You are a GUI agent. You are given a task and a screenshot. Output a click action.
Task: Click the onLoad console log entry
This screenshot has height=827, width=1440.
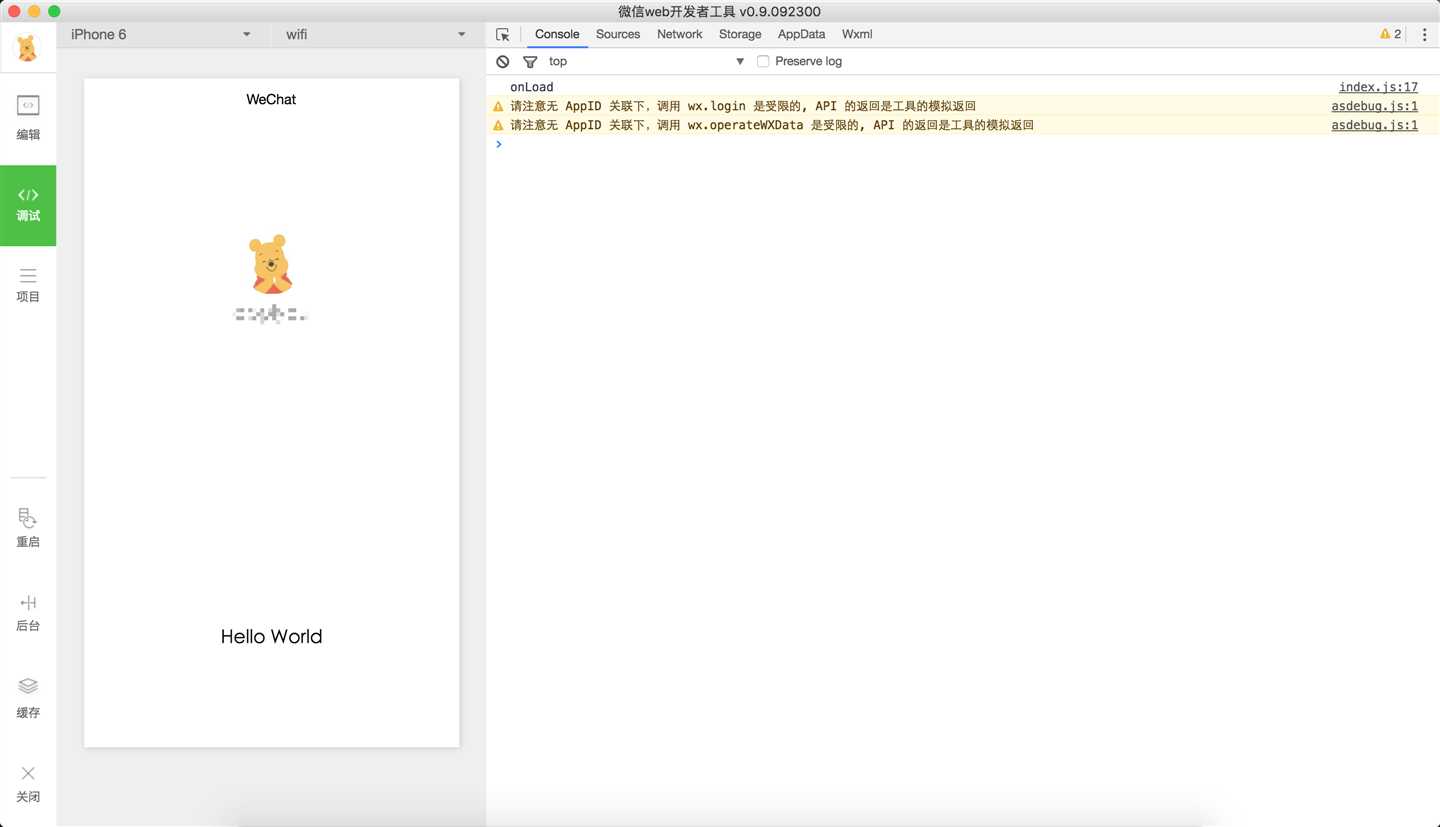click(x=531, y=87)
